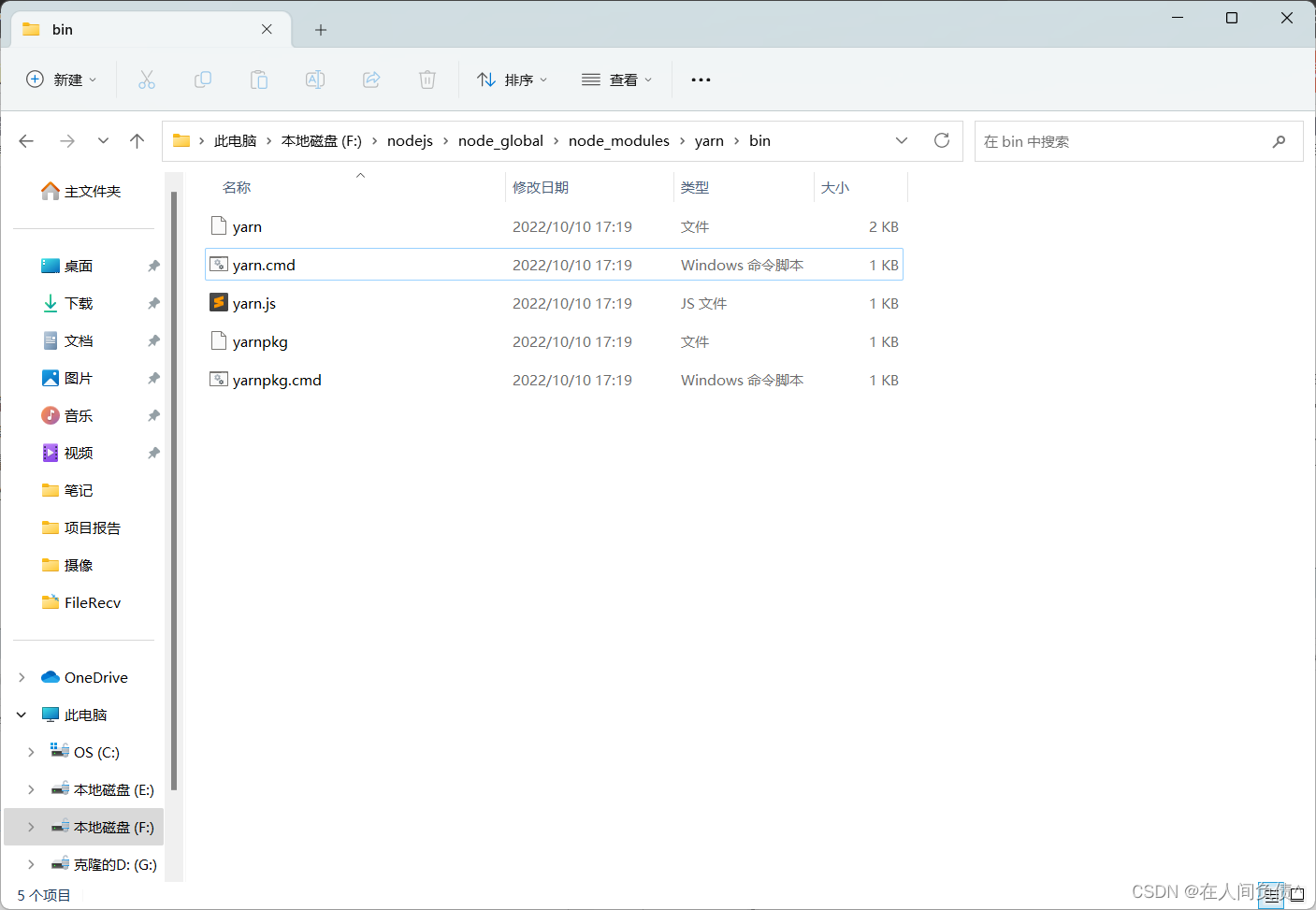Screen dimensions: 1316x910
Task: Click the yarnpkg.cmd script file icon
Action: pyautogui.click(x=219, y=380)
